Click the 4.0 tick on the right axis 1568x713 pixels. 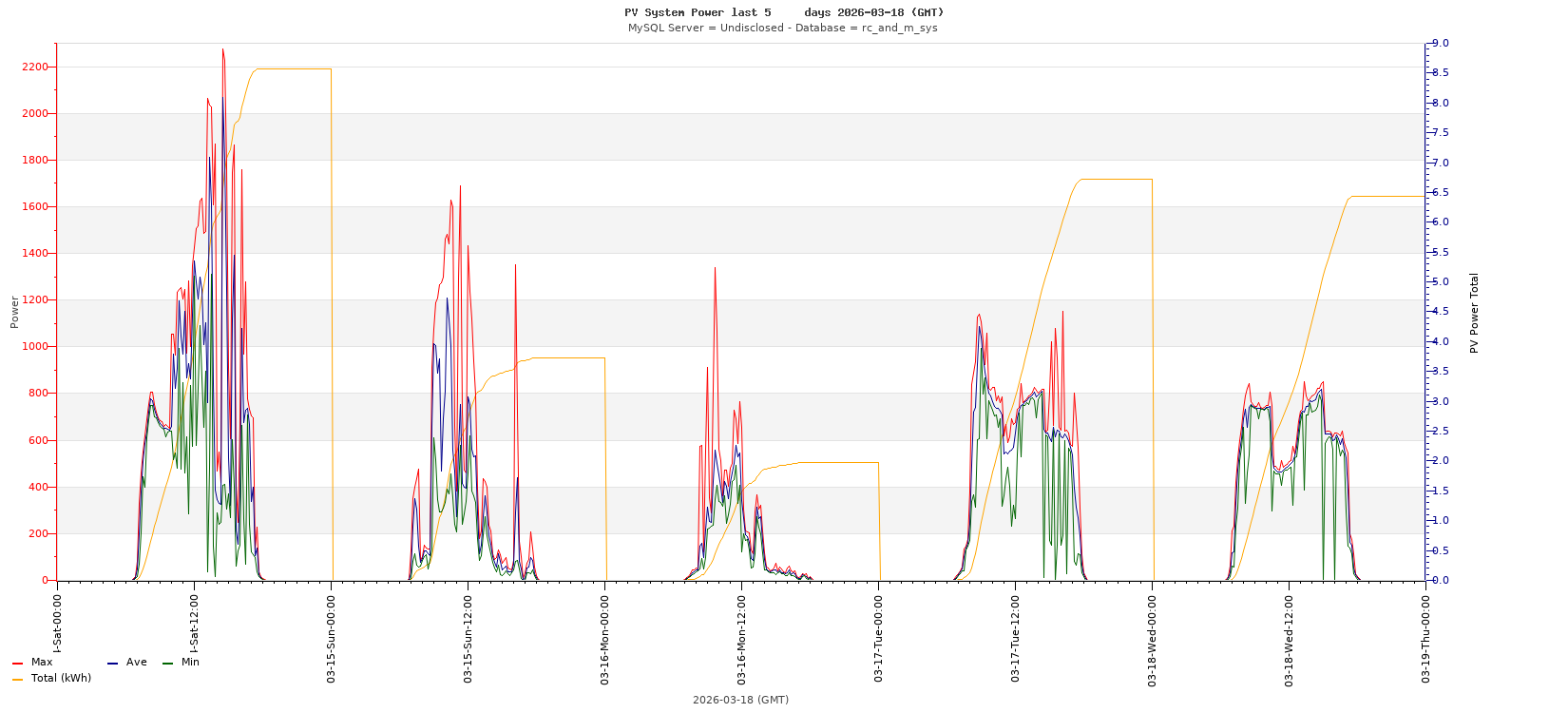1440,342
